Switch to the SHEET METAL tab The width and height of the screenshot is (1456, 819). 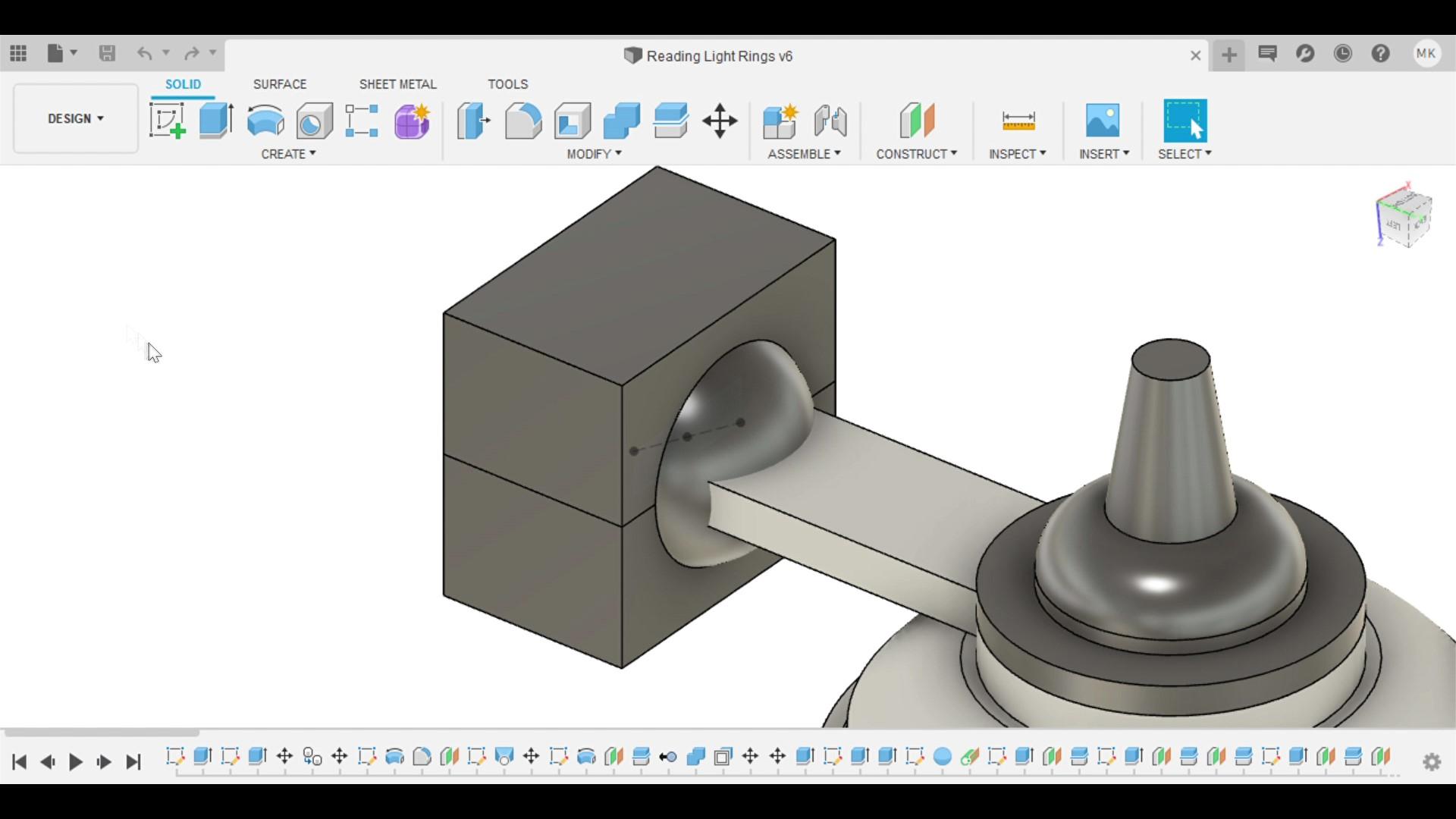tap(397, 84)
